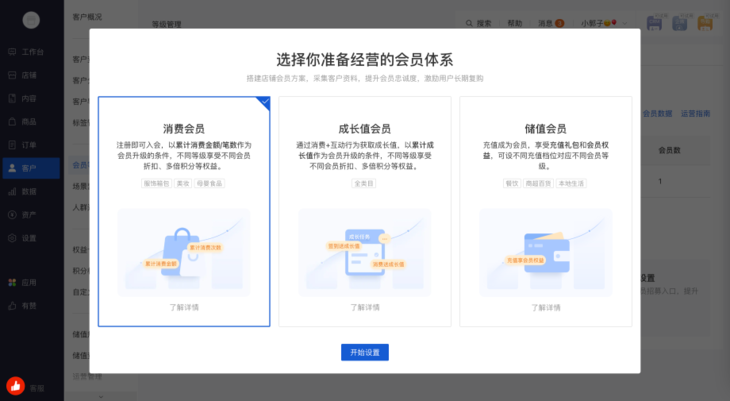Click the first blue trial icon top right
The image size is (730, 401).
(655, 23)
